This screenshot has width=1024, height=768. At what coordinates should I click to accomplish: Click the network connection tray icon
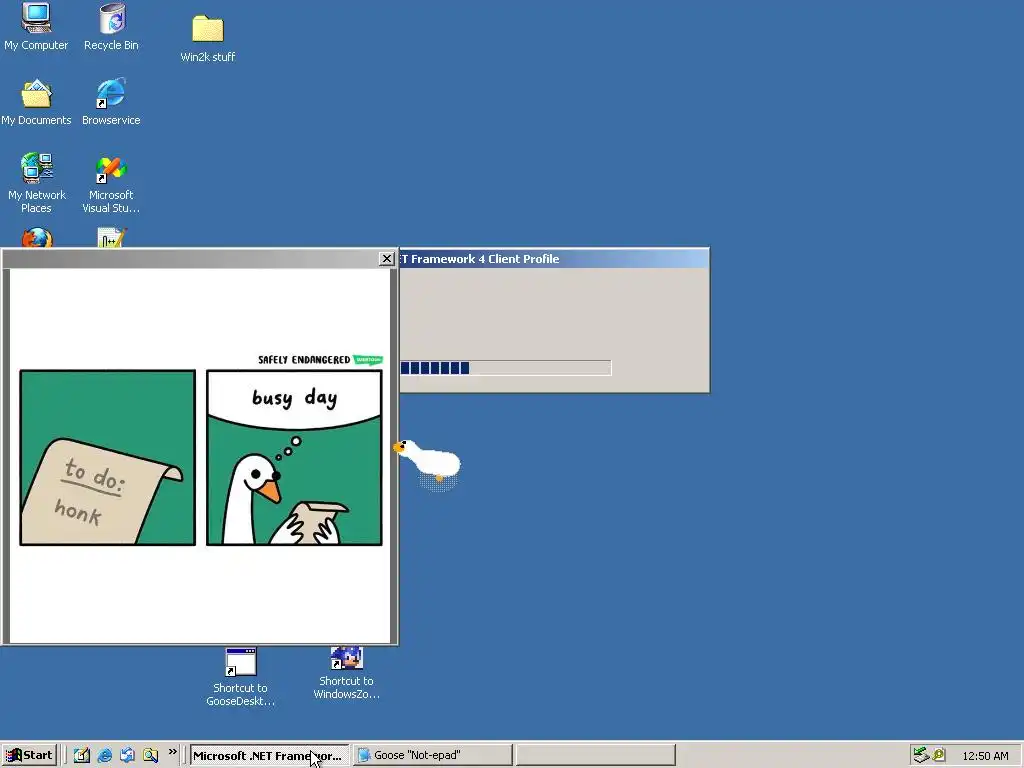(x=921, y=756)
